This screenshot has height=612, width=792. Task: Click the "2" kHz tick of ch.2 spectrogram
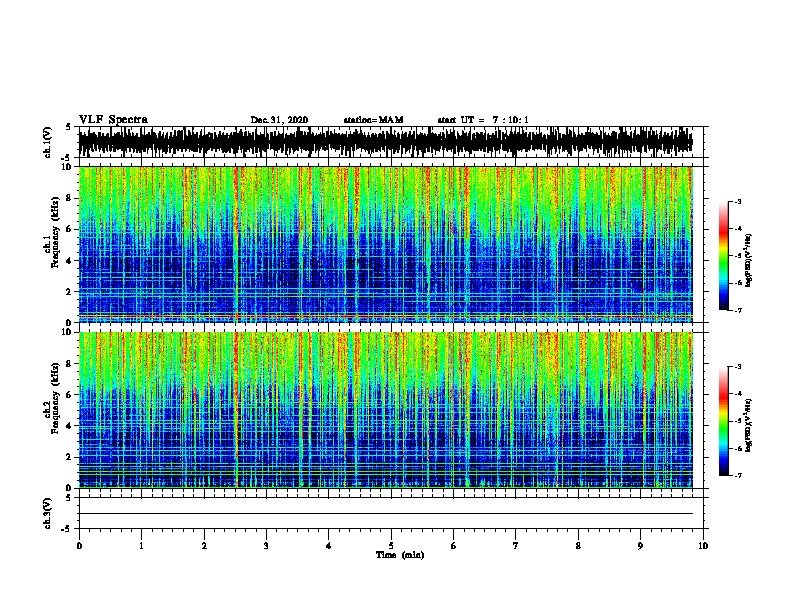point(69,457)
